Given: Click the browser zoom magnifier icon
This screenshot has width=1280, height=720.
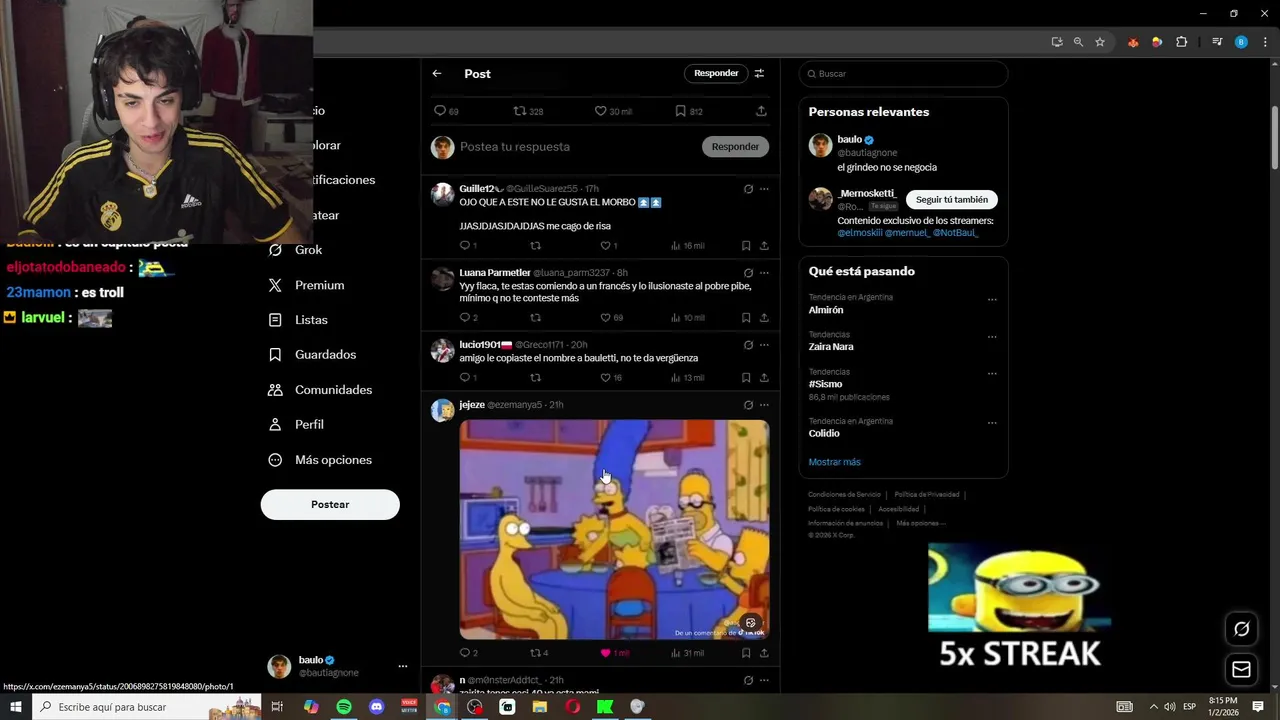Looking at the screenshot, I should coord(1078,42).
